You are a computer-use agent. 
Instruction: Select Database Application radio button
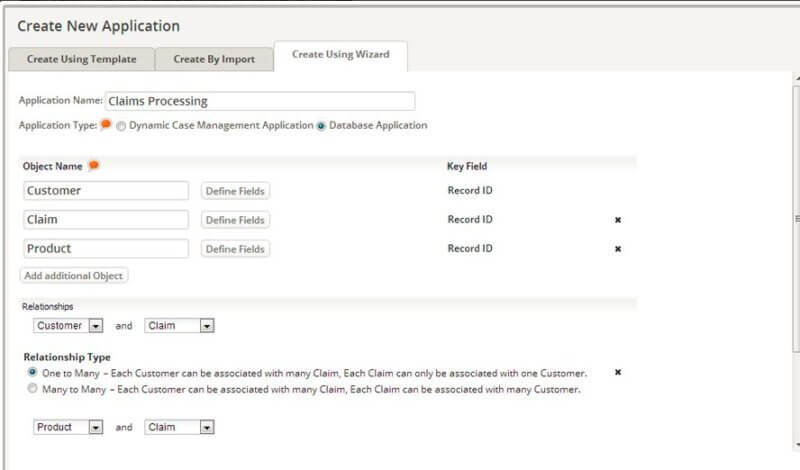pos(321,126)
